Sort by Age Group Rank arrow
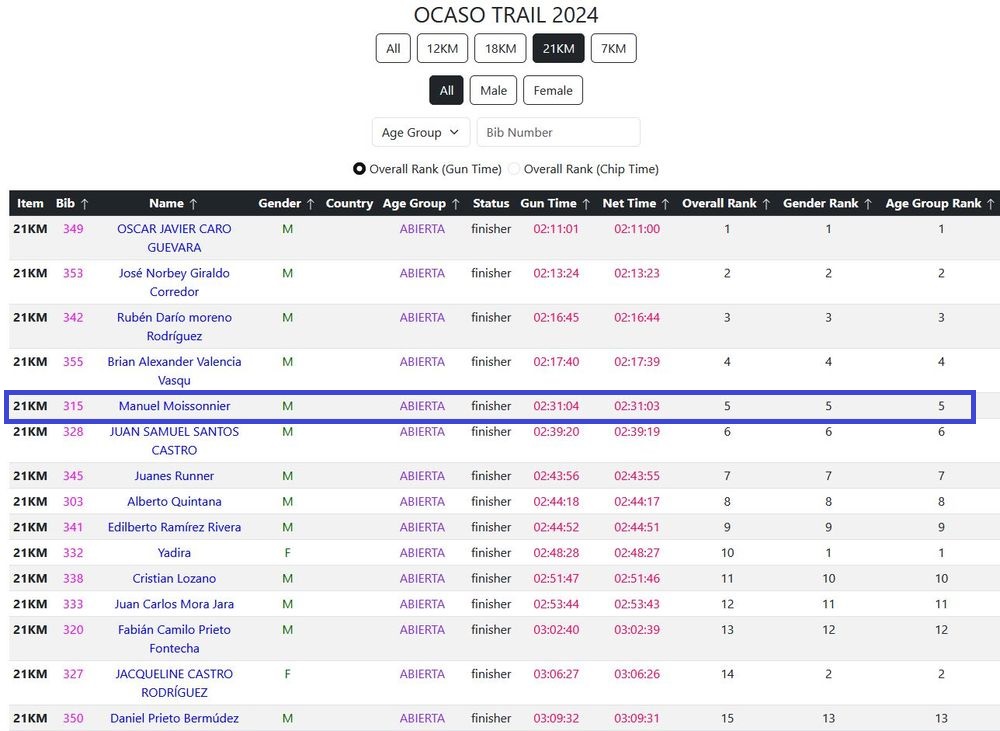1000x731 pixels. click(990, 204)
